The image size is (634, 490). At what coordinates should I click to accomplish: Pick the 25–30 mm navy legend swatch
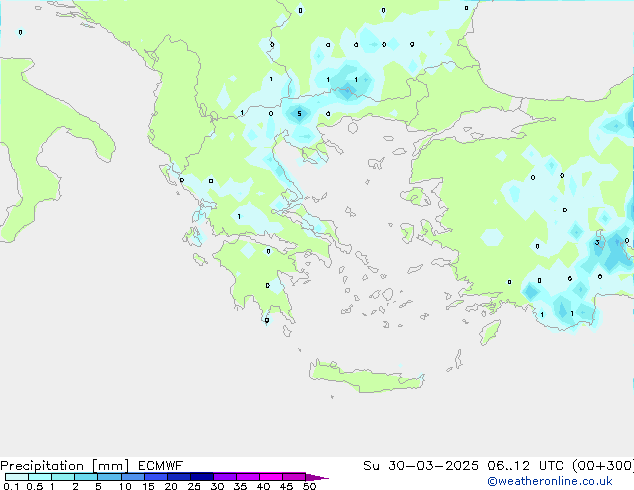202,477
